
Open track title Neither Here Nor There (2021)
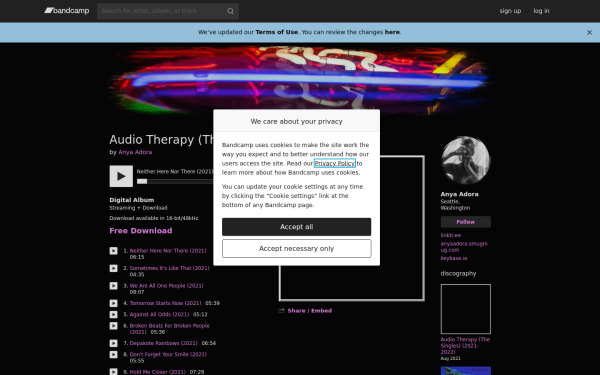(x=168, y=251)
